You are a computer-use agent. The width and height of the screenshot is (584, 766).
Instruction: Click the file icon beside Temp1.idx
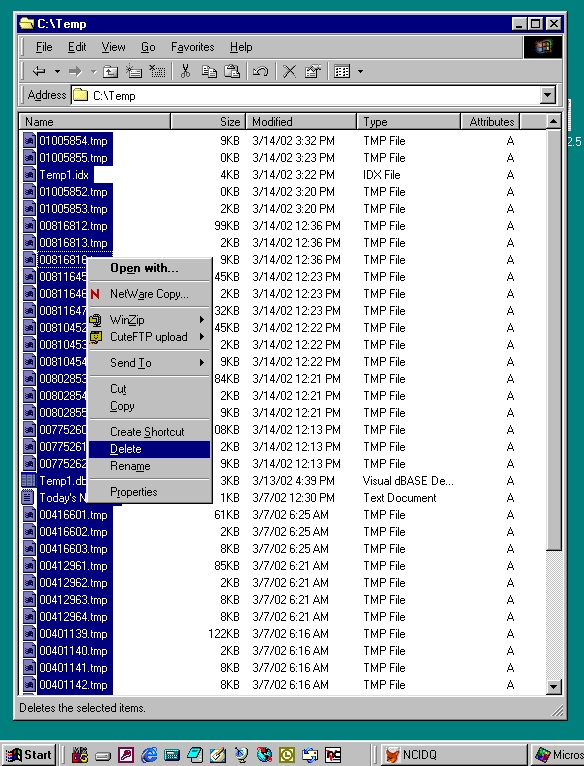29,174
